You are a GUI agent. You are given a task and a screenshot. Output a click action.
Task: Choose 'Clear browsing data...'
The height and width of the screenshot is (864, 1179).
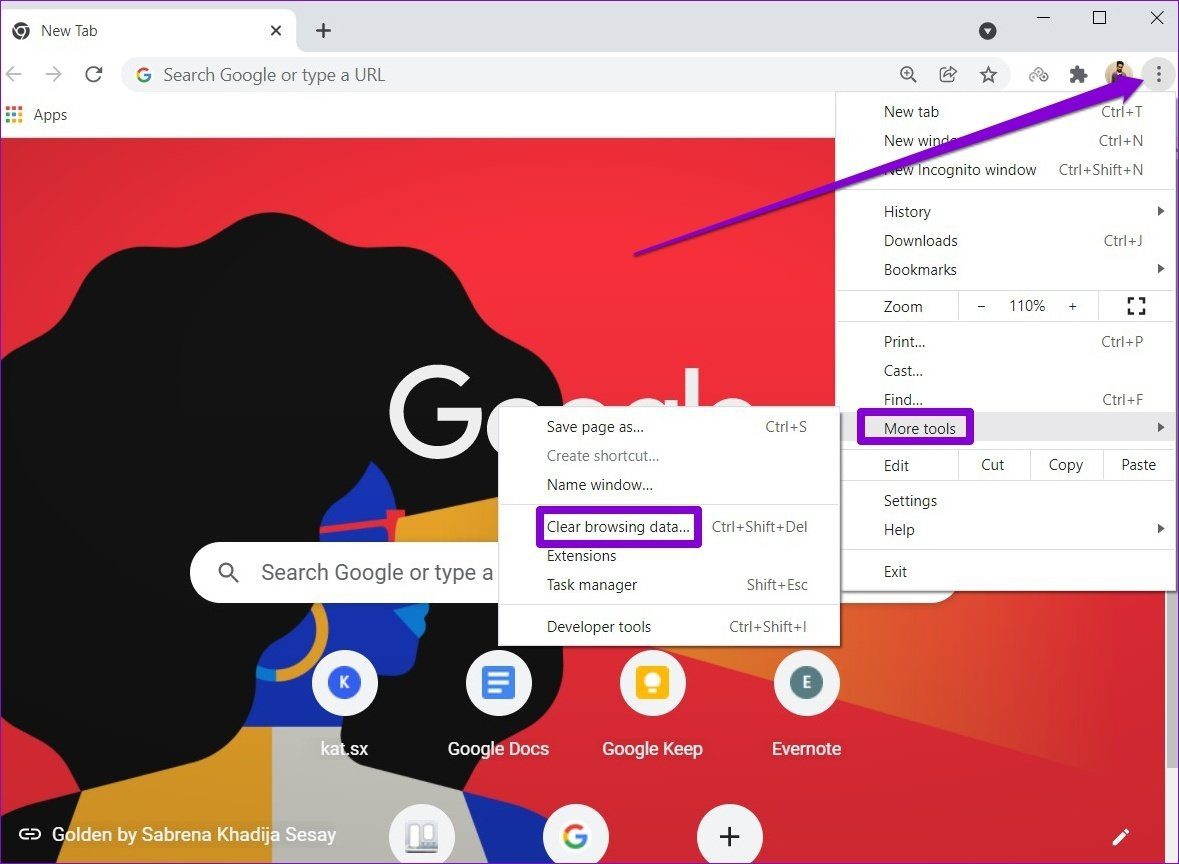pyautogui.click(x=669, y=526)
